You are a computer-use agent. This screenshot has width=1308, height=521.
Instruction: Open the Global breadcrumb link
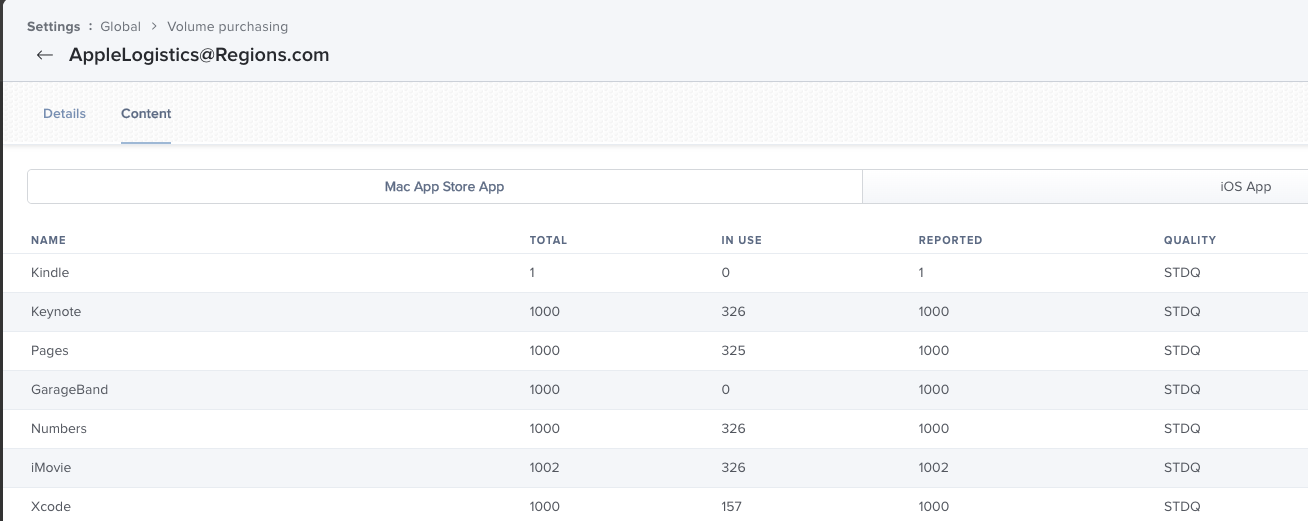tap(120, 26)
